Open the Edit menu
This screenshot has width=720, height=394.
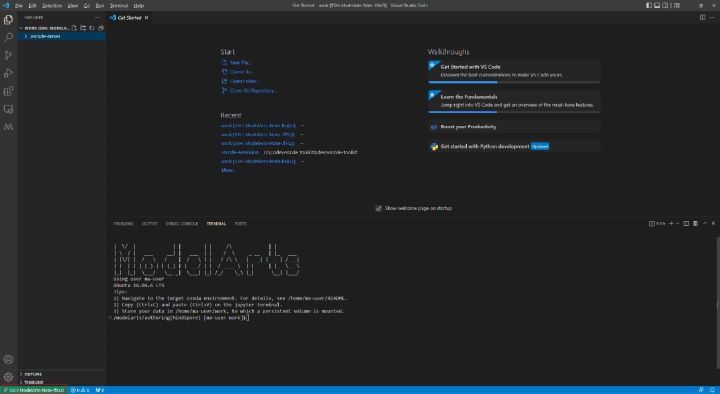32,6
